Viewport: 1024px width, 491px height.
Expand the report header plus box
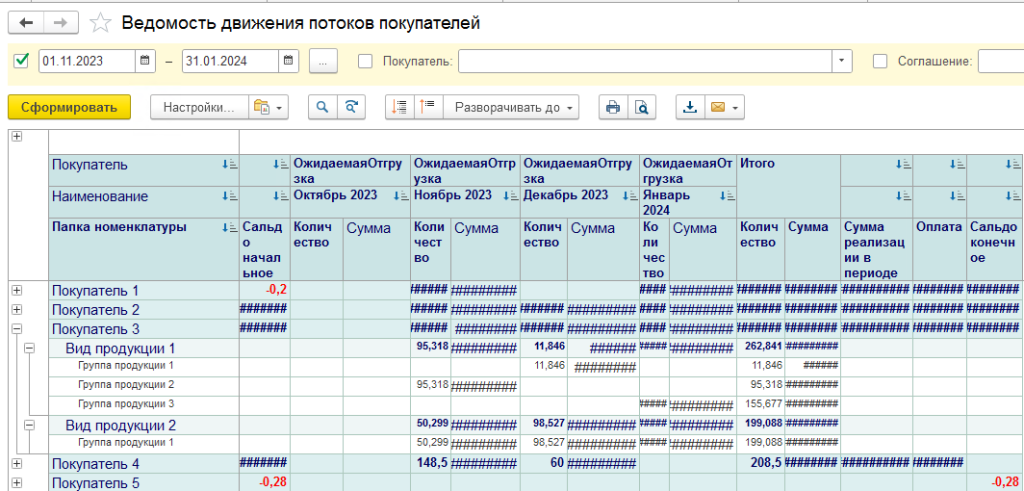pyautogui.click(x=16, y=136)
